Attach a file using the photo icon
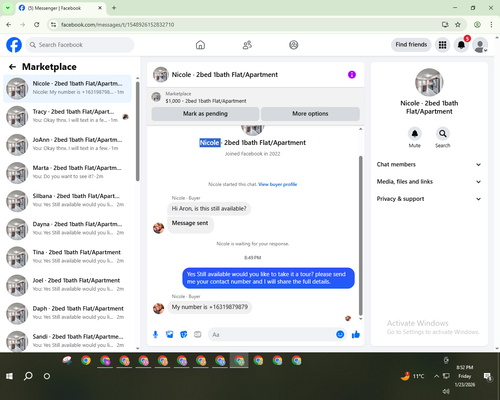Image resolution: width=500 pixels, height=400 pixels. pyautogui.click(x=170, y=334)
